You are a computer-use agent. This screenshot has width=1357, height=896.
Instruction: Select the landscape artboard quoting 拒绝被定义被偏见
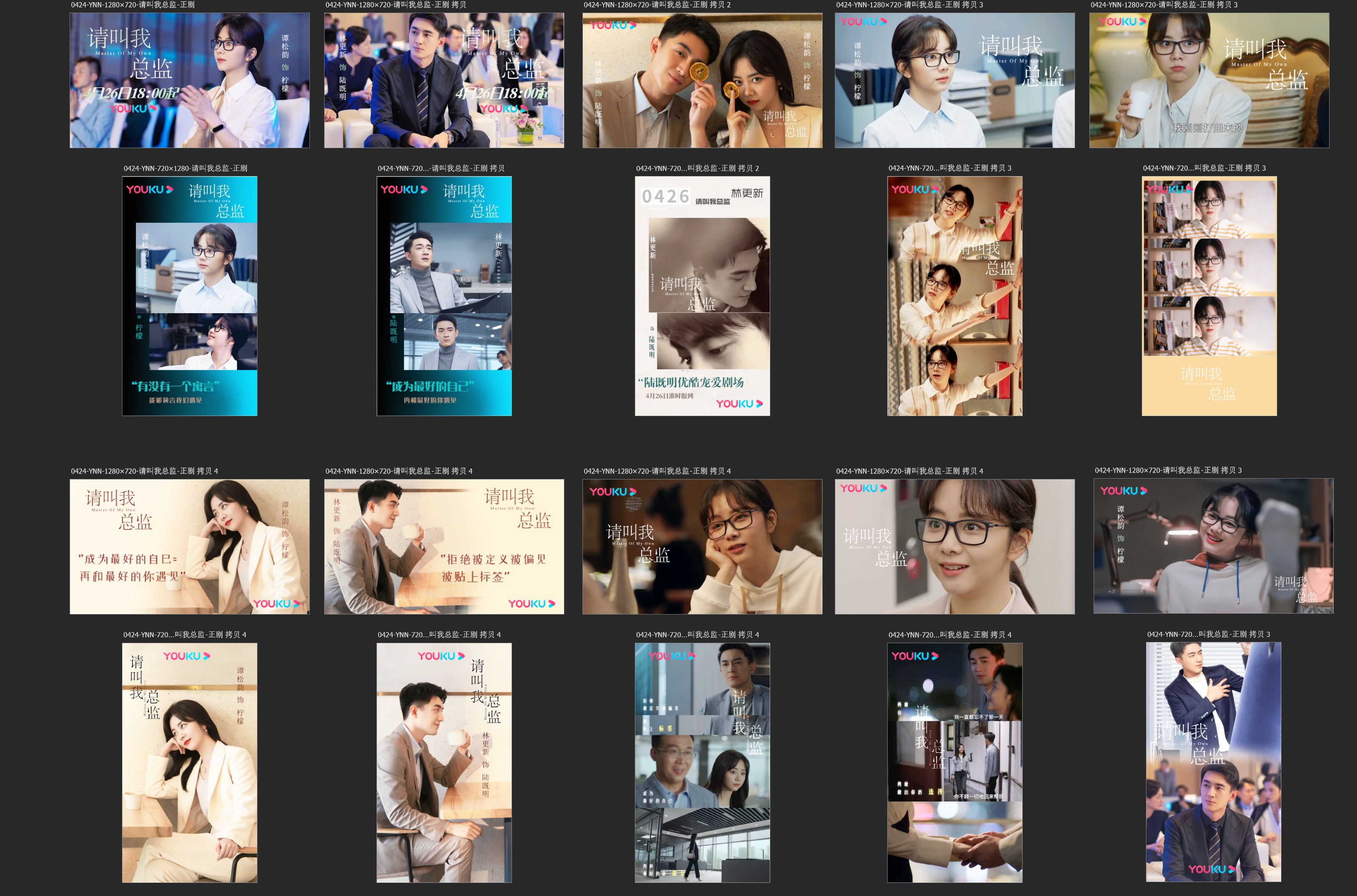pos(444,547)
